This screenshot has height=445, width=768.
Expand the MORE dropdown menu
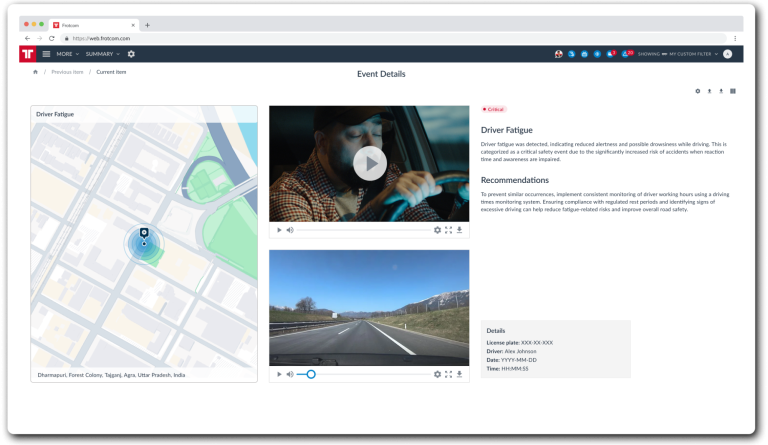pyautogui.click(x=67, y=54)
